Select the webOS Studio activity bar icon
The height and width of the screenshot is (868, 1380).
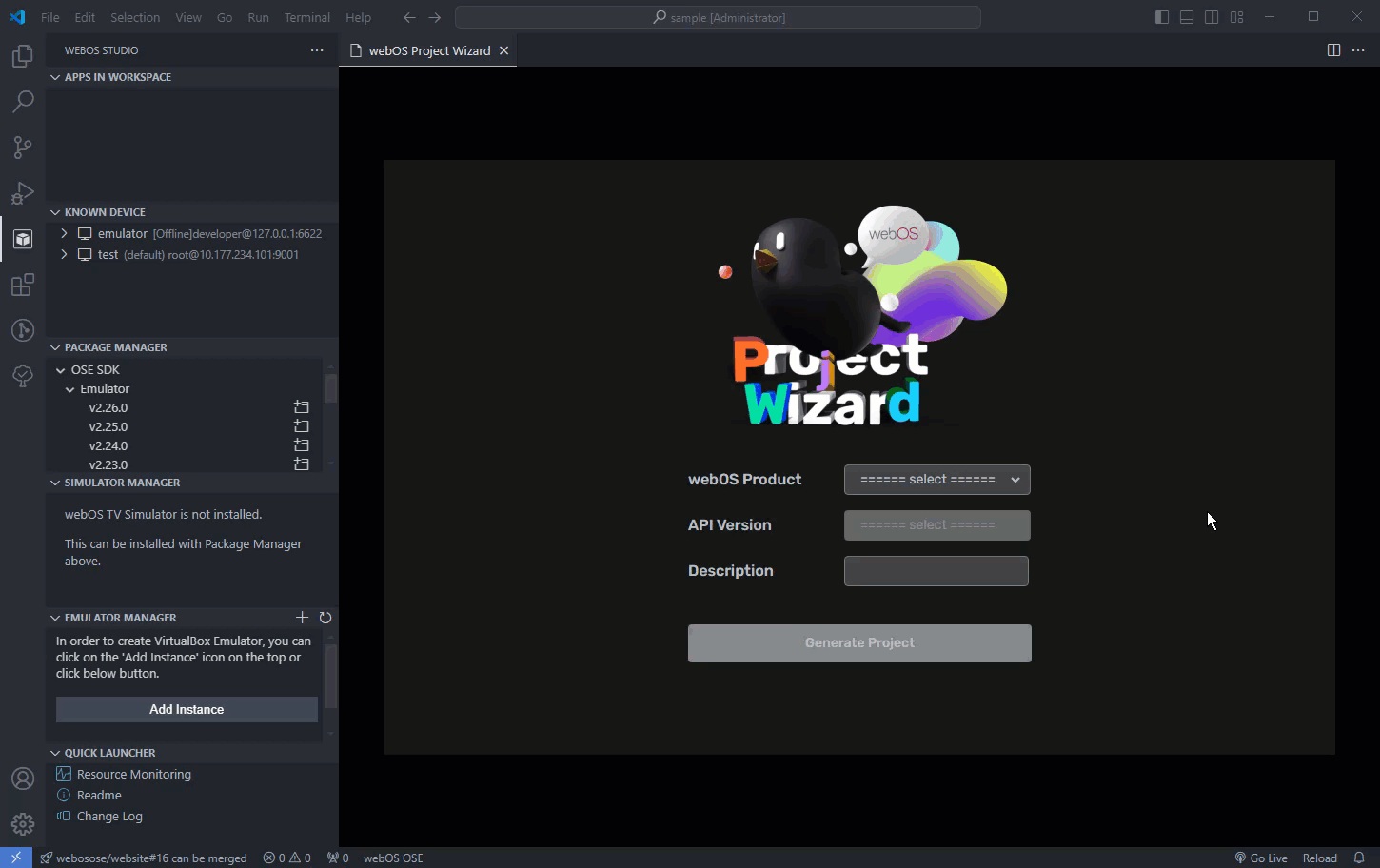(23, 239)
